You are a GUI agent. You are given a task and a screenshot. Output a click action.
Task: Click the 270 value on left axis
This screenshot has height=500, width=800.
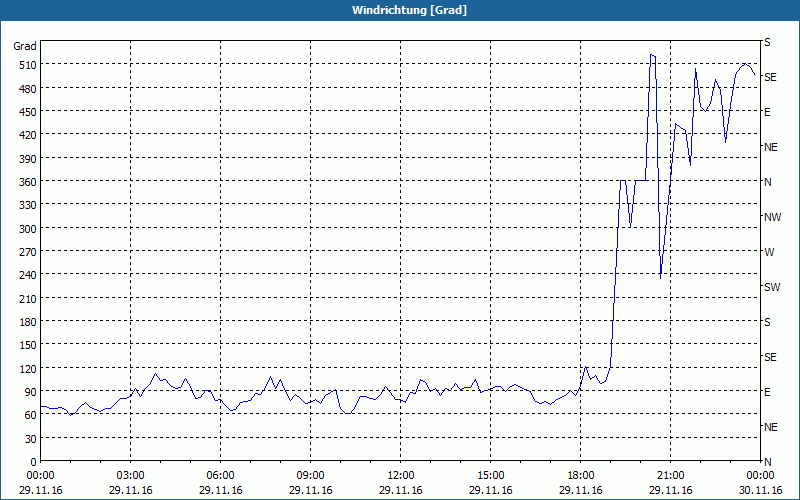(x=28, y=252)
